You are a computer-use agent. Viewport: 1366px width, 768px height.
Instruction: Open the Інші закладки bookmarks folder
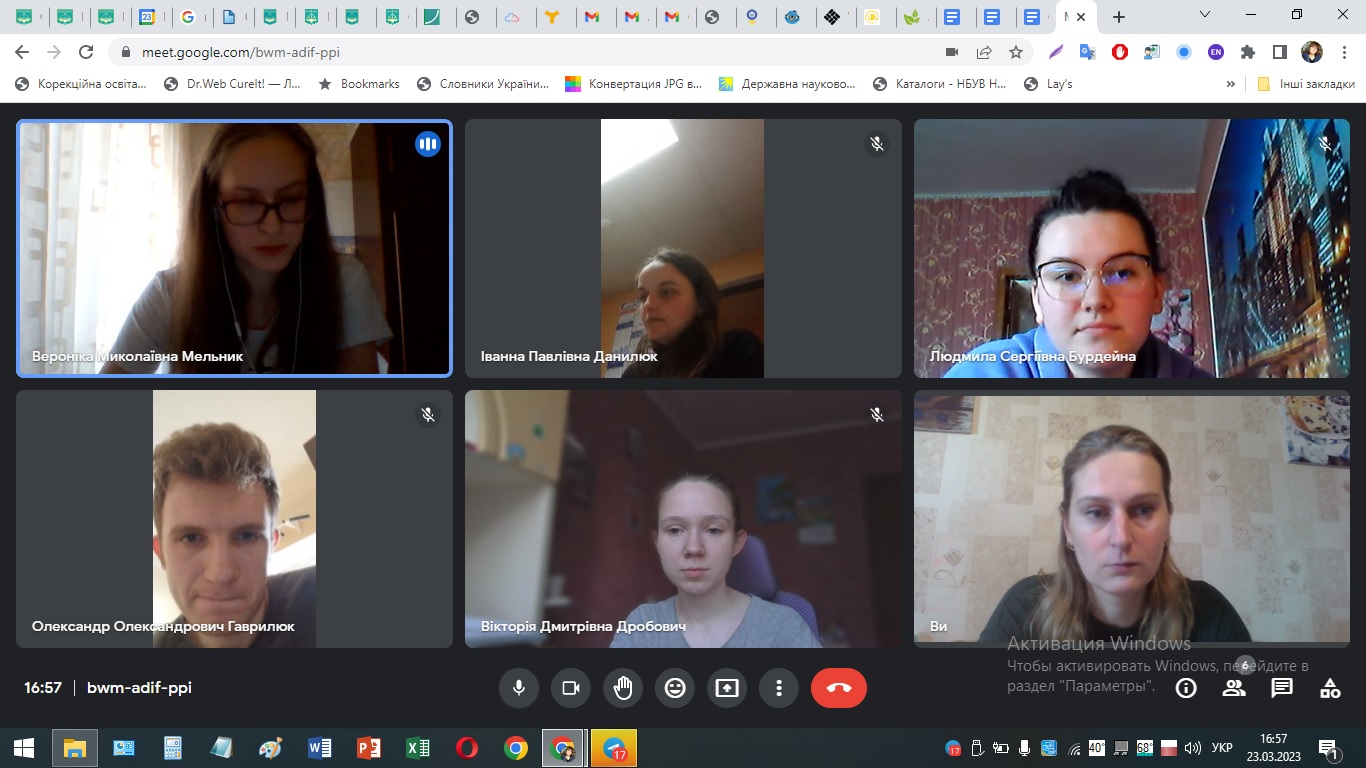pyautogui.click(x=1306, y=84)
